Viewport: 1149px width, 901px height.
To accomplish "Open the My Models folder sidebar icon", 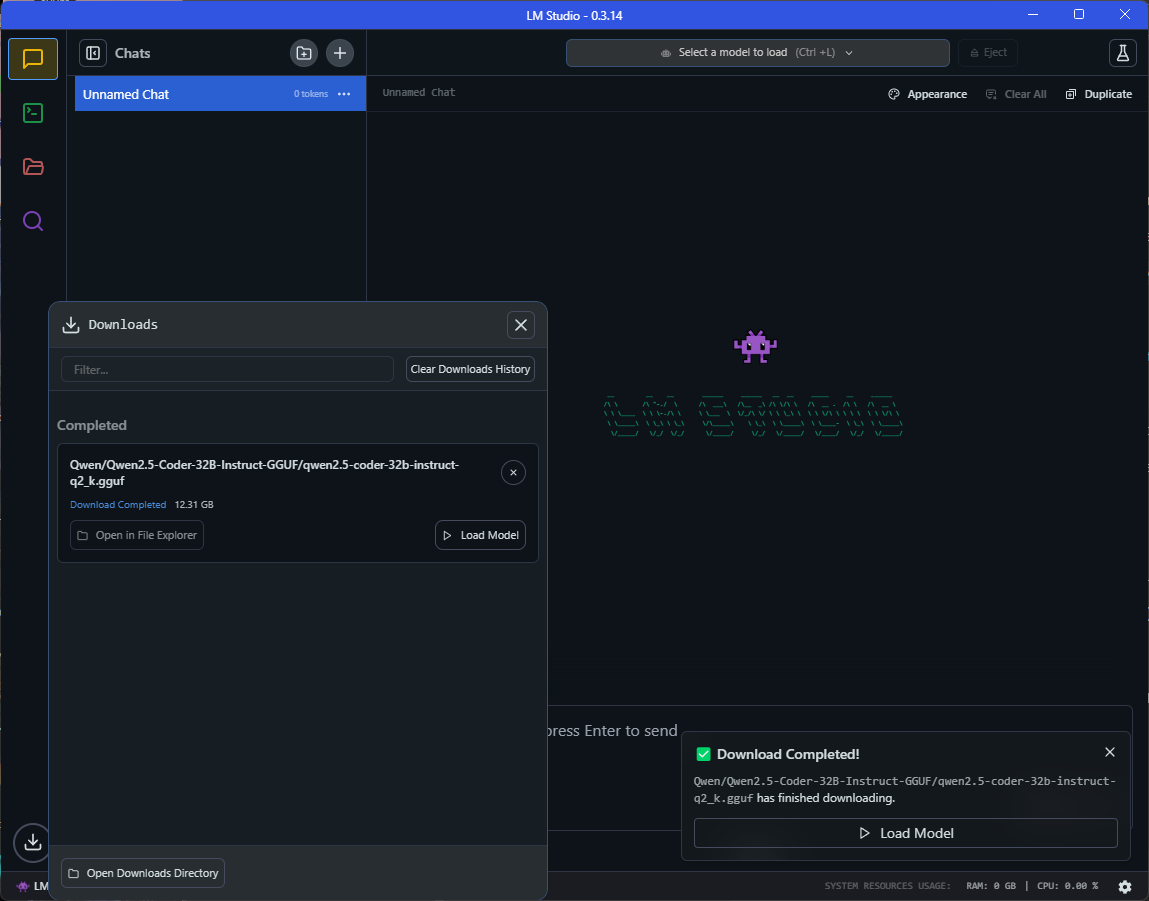I will click(33, 167).
